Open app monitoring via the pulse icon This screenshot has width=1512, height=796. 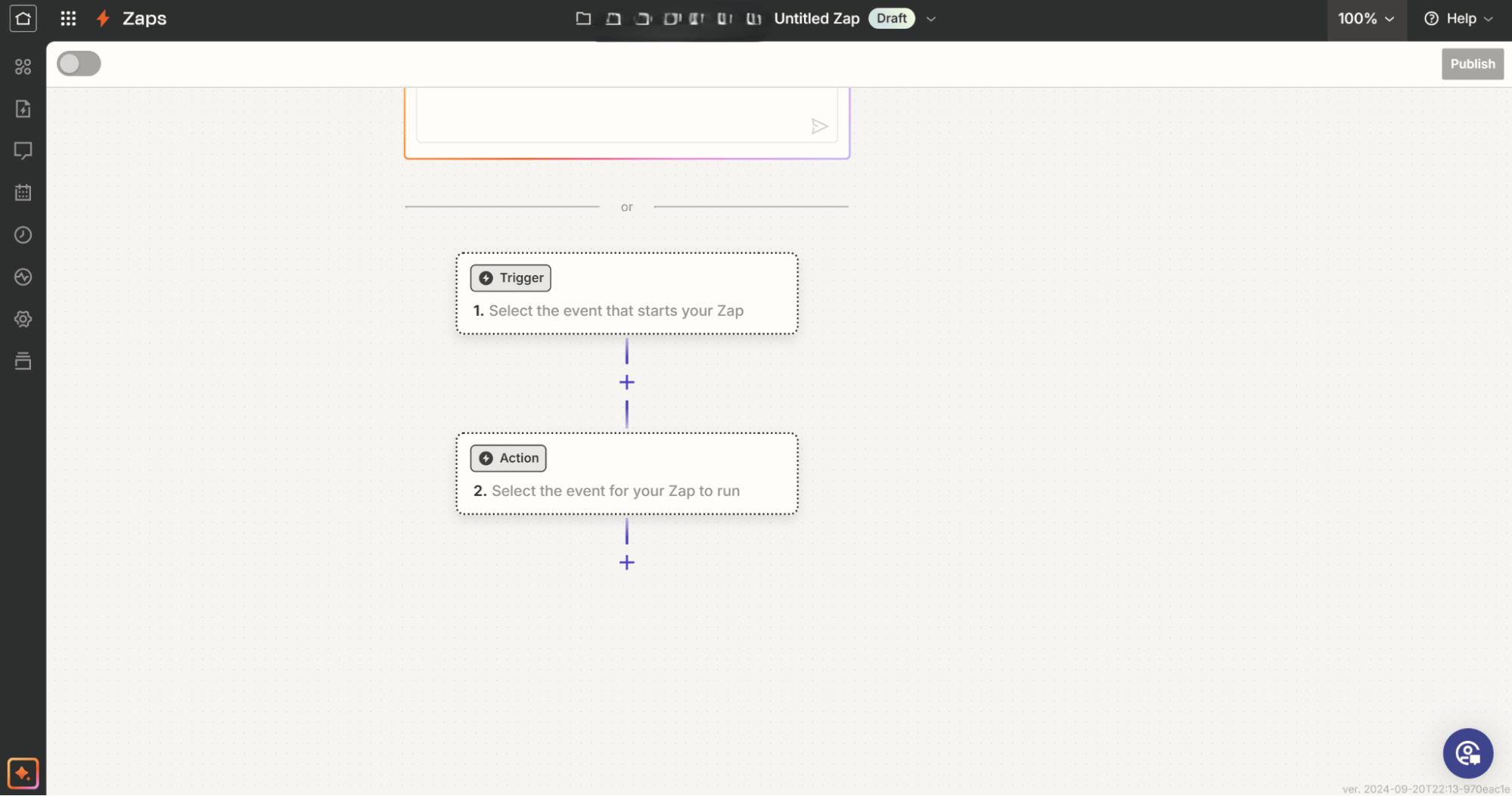(x=23, y=277)
